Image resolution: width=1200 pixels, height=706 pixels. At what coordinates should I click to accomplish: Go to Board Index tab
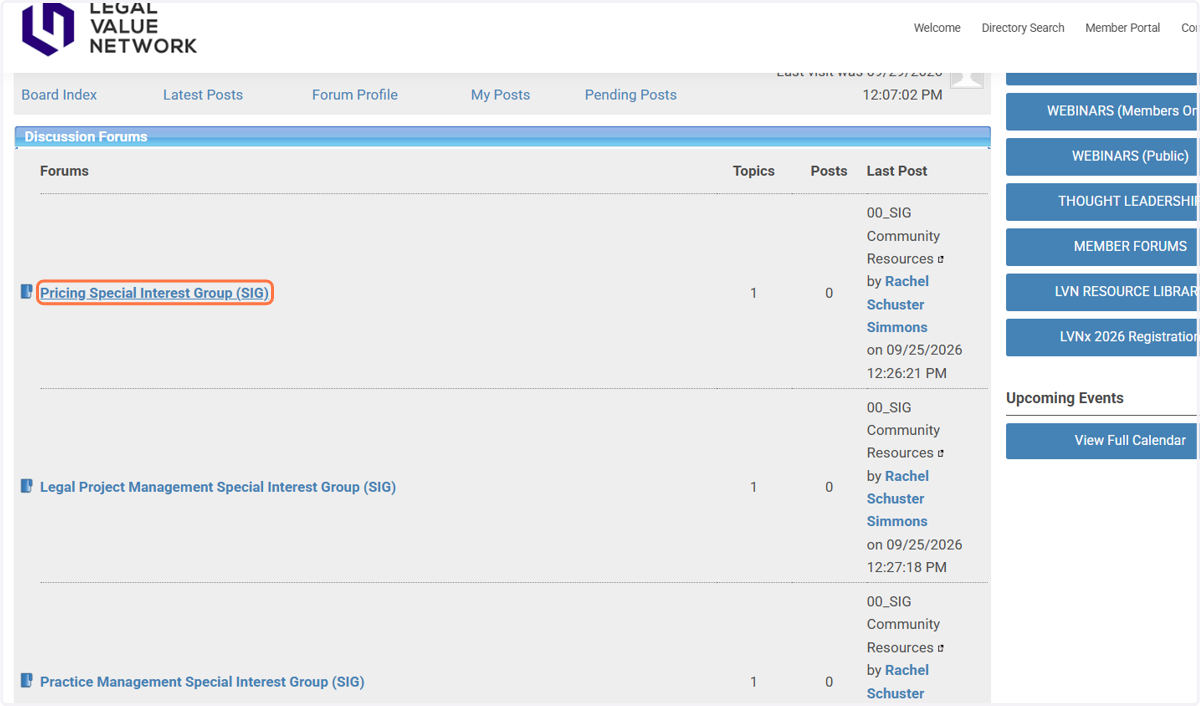pyautogui.click(x=59, y=95)
